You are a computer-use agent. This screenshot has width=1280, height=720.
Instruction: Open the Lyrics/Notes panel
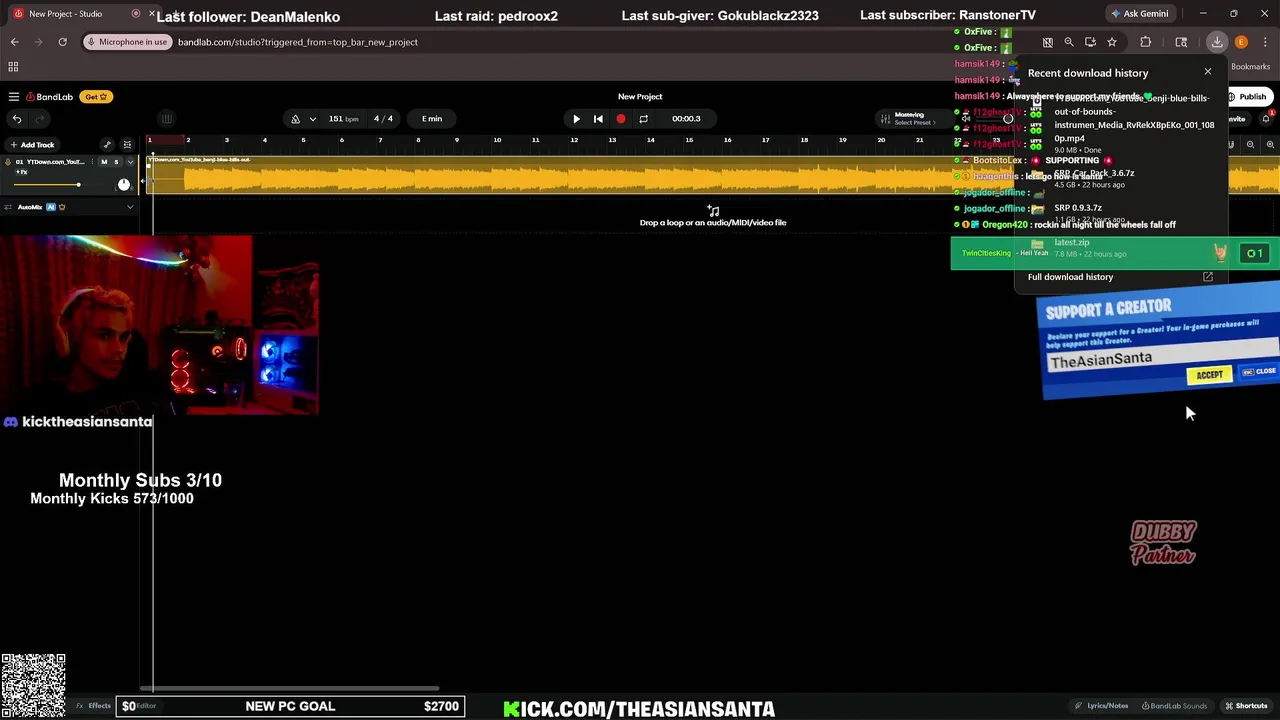(x=1102, y=706)
